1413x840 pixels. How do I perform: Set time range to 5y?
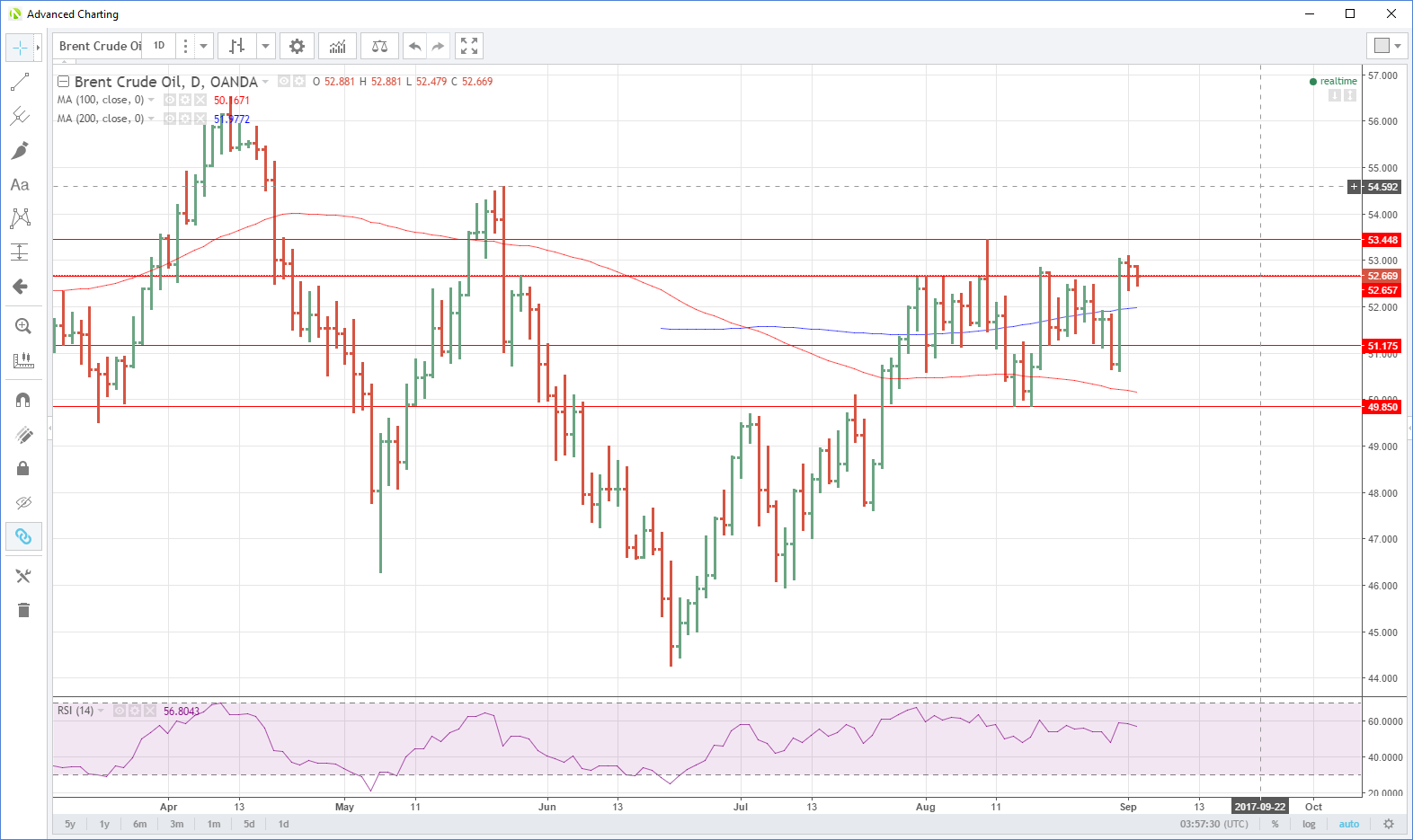point(70,824)
